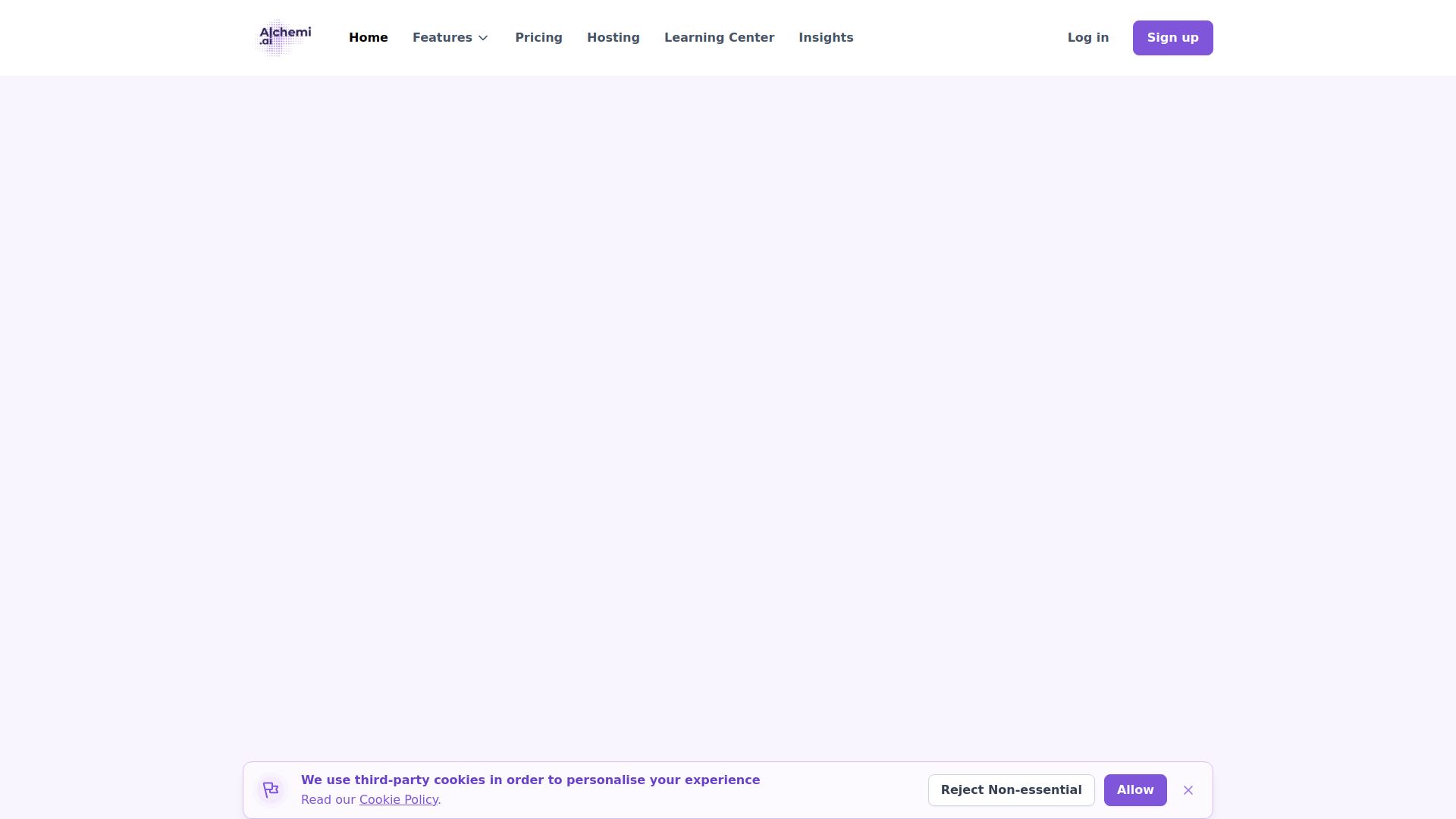
Task: Navigate to the Hosting page
Action: click(x=613, y=38)
